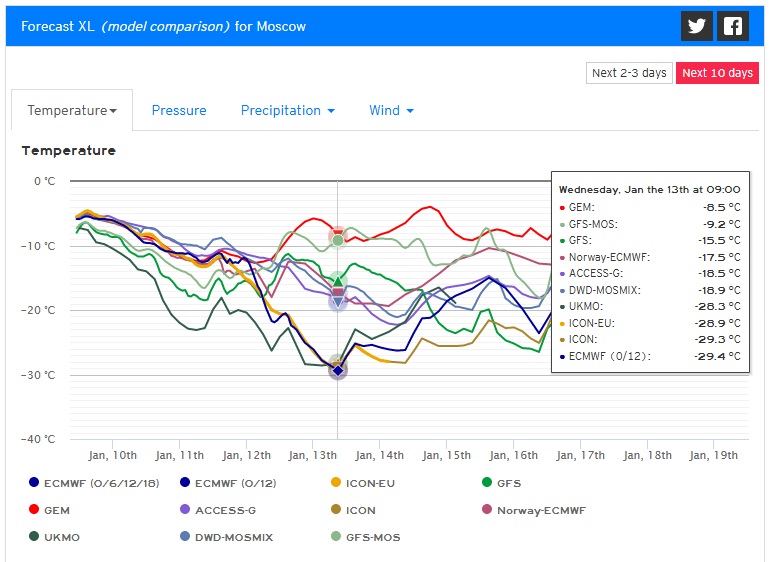Click the Jan, 19th axis label
This screenshot has height=562, width=769.
click(x=714, y=456)
